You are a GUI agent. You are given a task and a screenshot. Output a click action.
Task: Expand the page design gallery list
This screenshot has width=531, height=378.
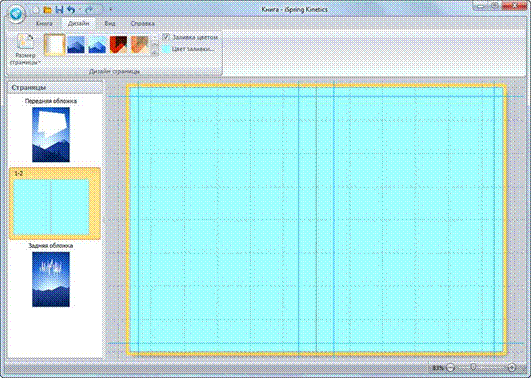coord(154,52)
